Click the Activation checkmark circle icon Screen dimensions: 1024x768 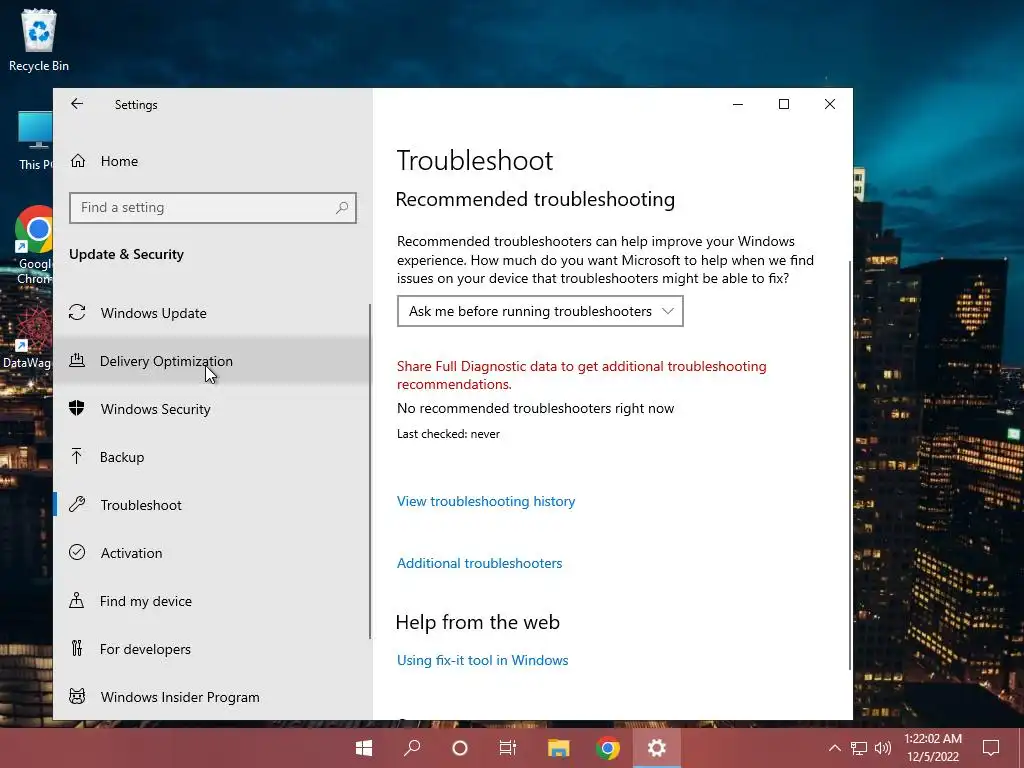(x=77, y=552)
